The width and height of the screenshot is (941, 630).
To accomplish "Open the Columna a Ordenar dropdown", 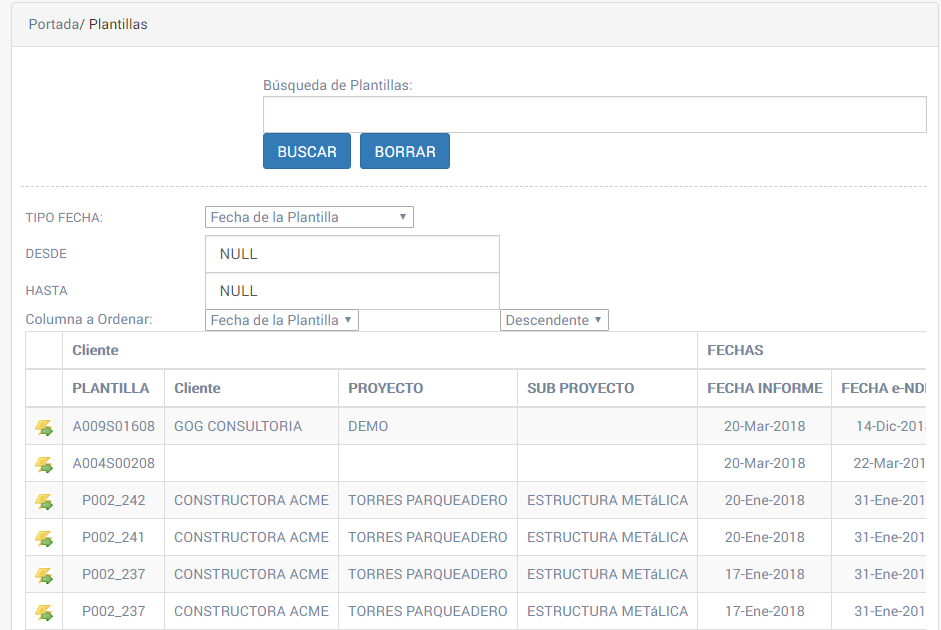I will point(281,320).
